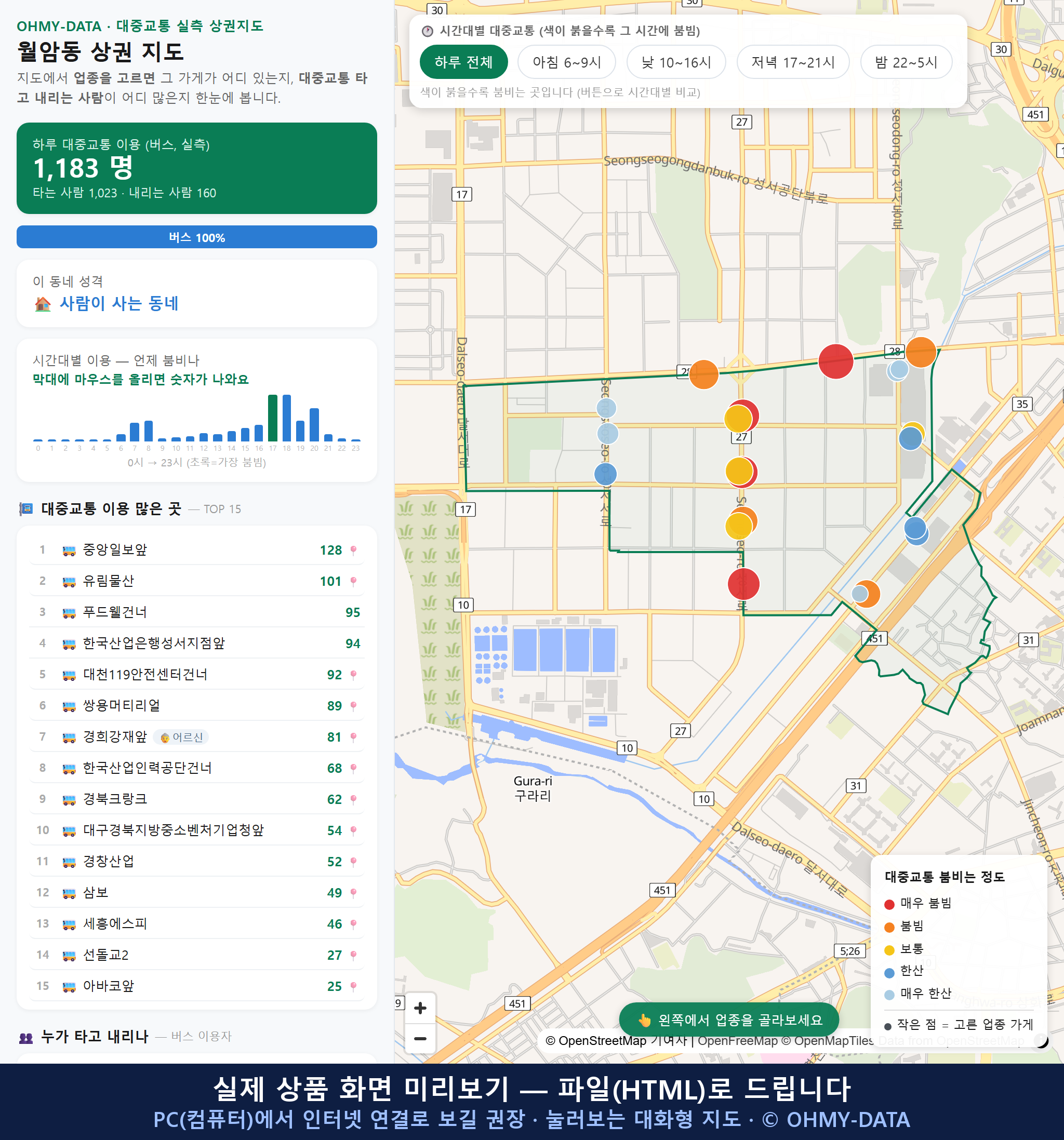Screen dimensions: 1064x1140
Task: Zoom out the map with minus button
Action: [420, 1038]
